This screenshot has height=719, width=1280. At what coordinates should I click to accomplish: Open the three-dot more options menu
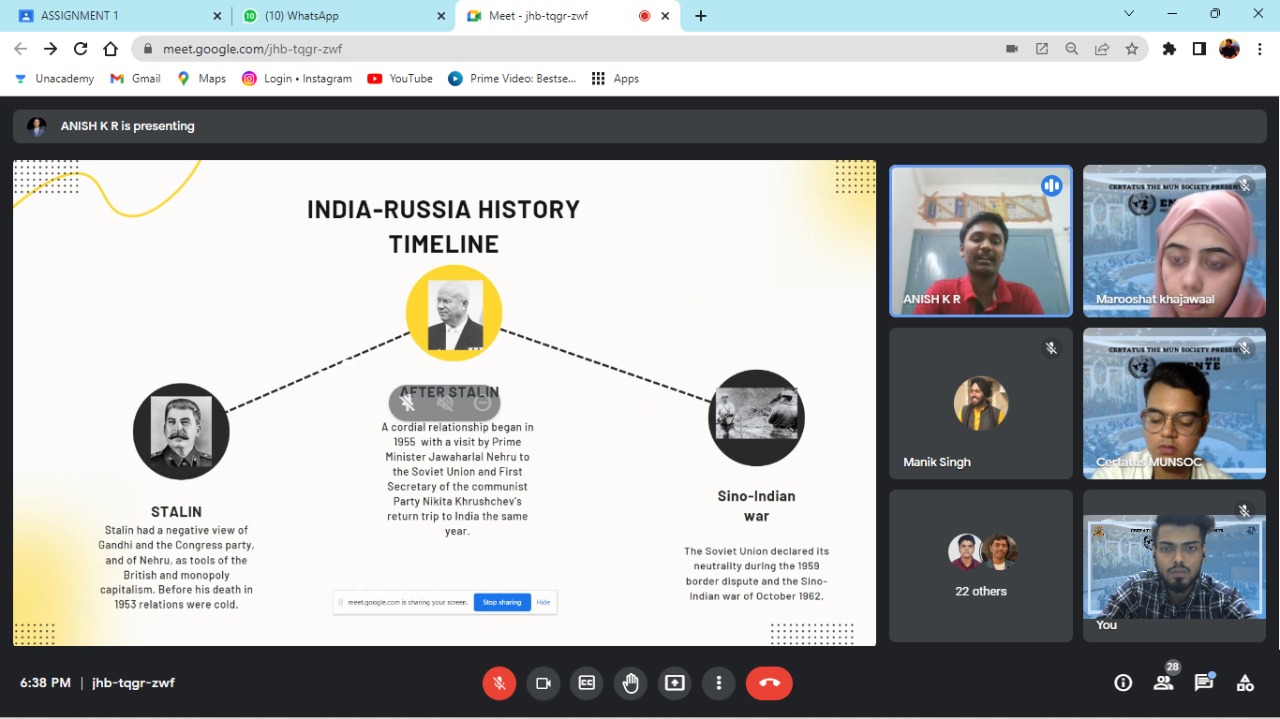(x=718, y=683)
